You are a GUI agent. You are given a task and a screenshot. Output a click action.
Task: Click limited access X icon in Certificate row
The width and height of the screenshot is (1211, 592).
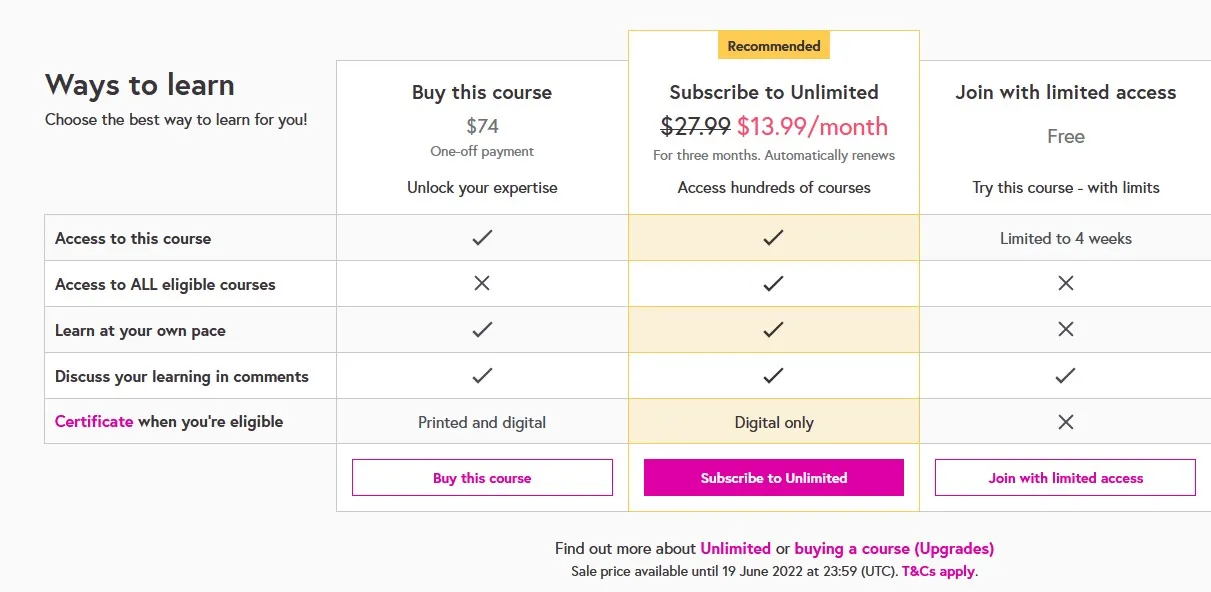click(1066, 422)
